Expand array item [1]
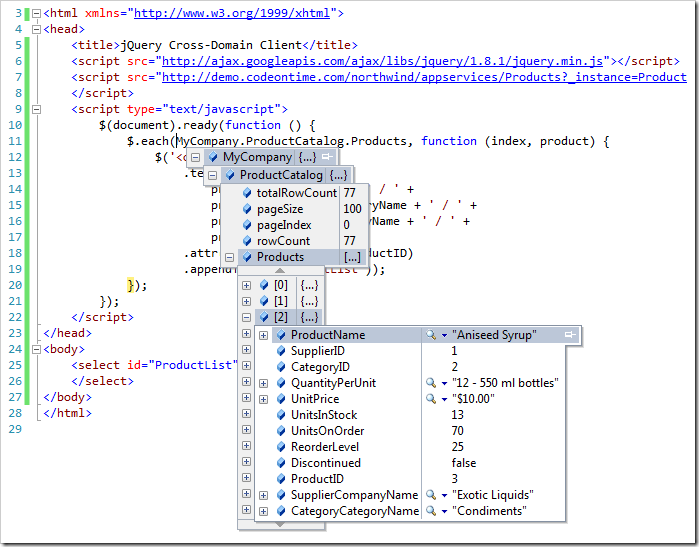The width and height of the screenshot is (699, 547). coord(247,301)
